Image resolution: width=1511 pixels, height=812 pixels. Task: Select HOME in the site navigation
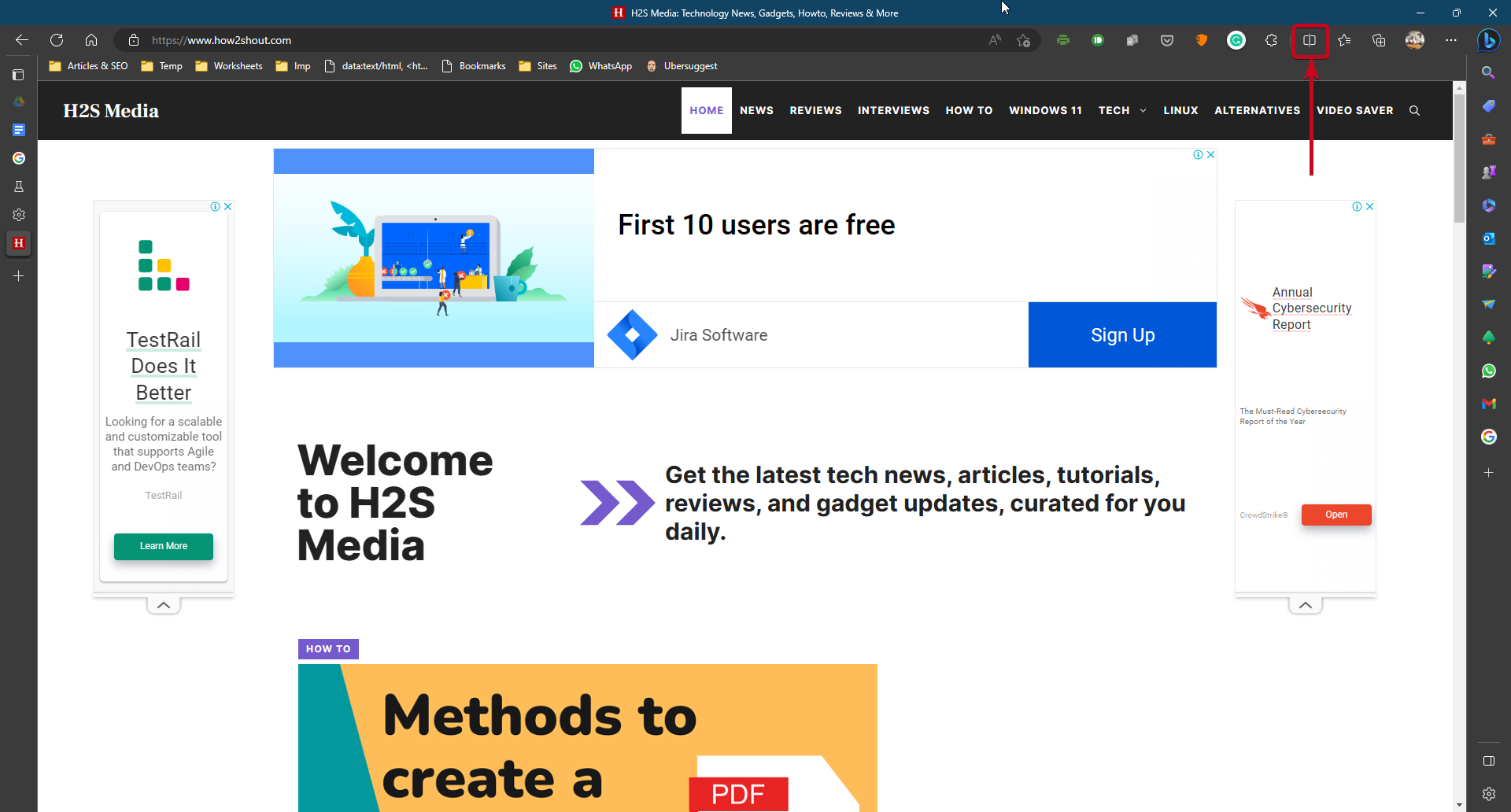click(707, 110)
